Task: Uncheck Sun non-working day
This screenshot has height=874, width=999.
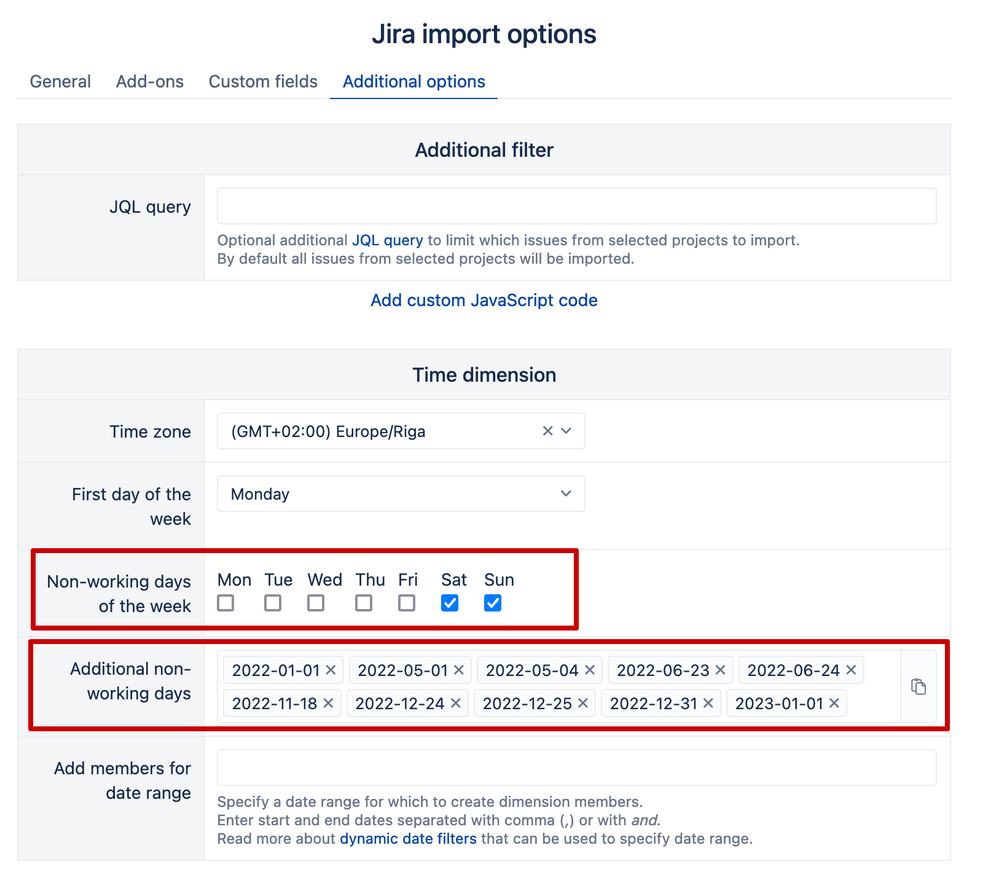Action: 492,603
